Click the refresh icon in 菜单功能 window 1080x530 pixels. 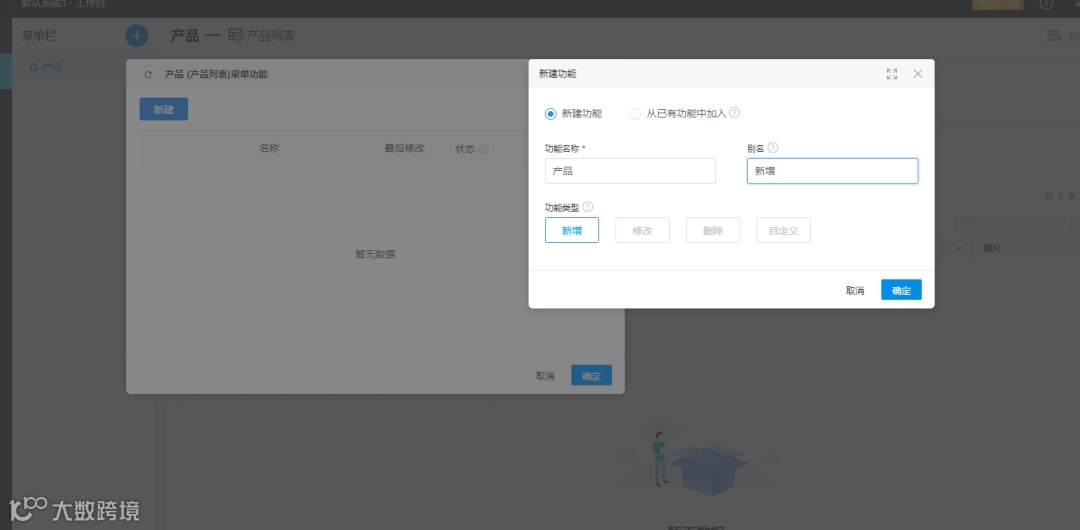[147, 74]
